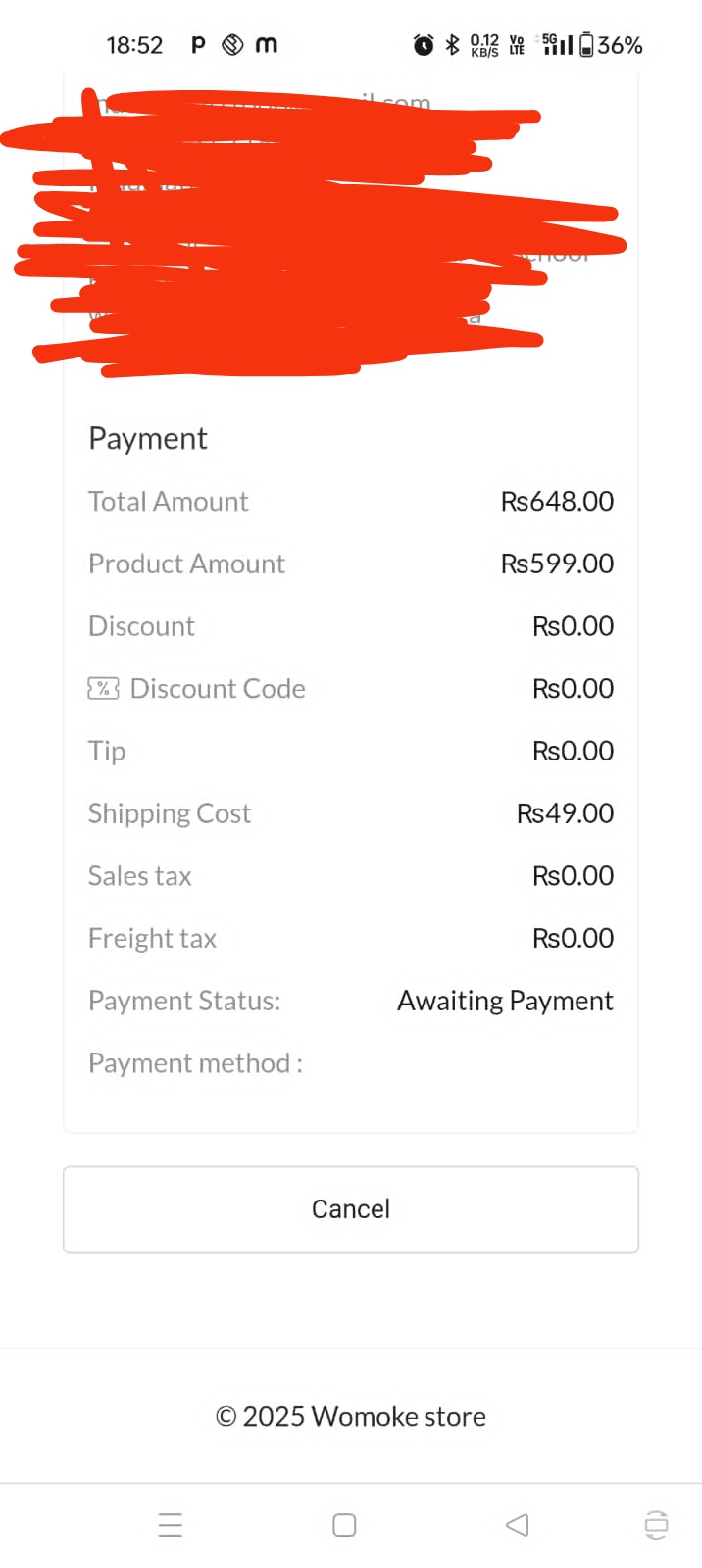Viewport: 702px width, 1568px height.
Task: Tap the Discount Code label
Action: (x=218, y=689)
